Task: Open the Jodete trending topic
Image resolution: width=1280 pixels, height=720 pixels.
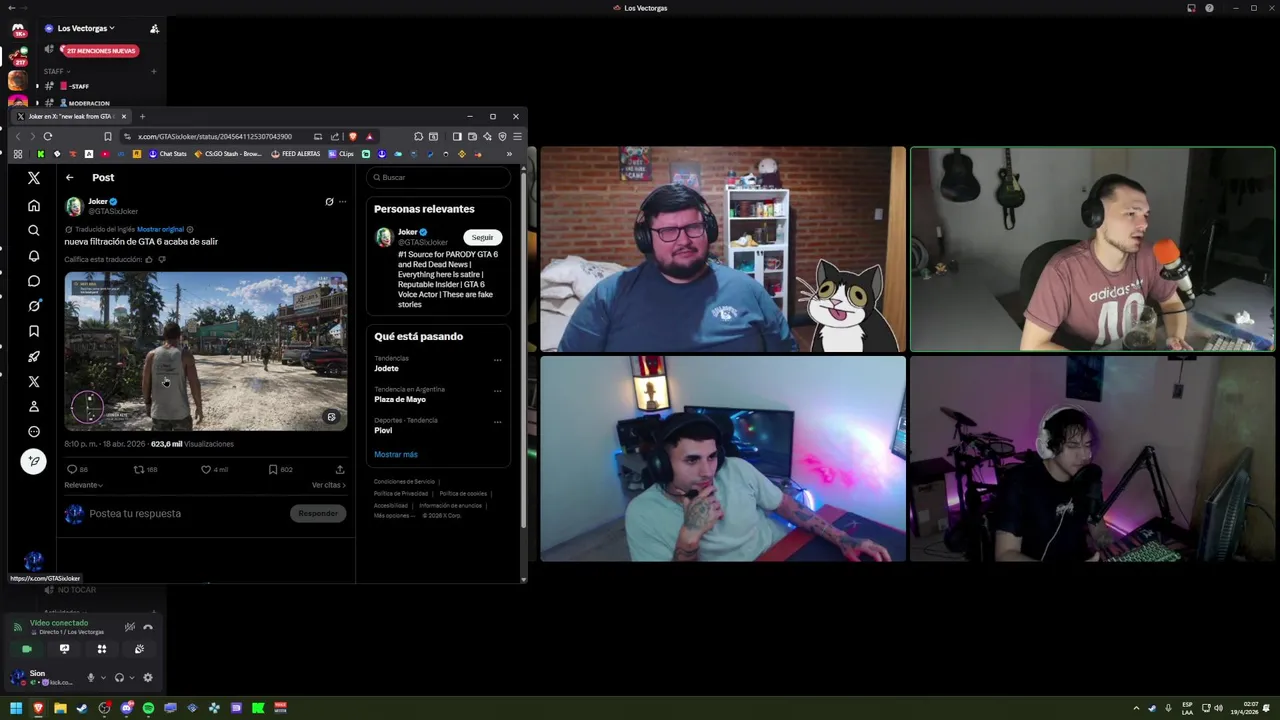Action: tap(386, 368)
